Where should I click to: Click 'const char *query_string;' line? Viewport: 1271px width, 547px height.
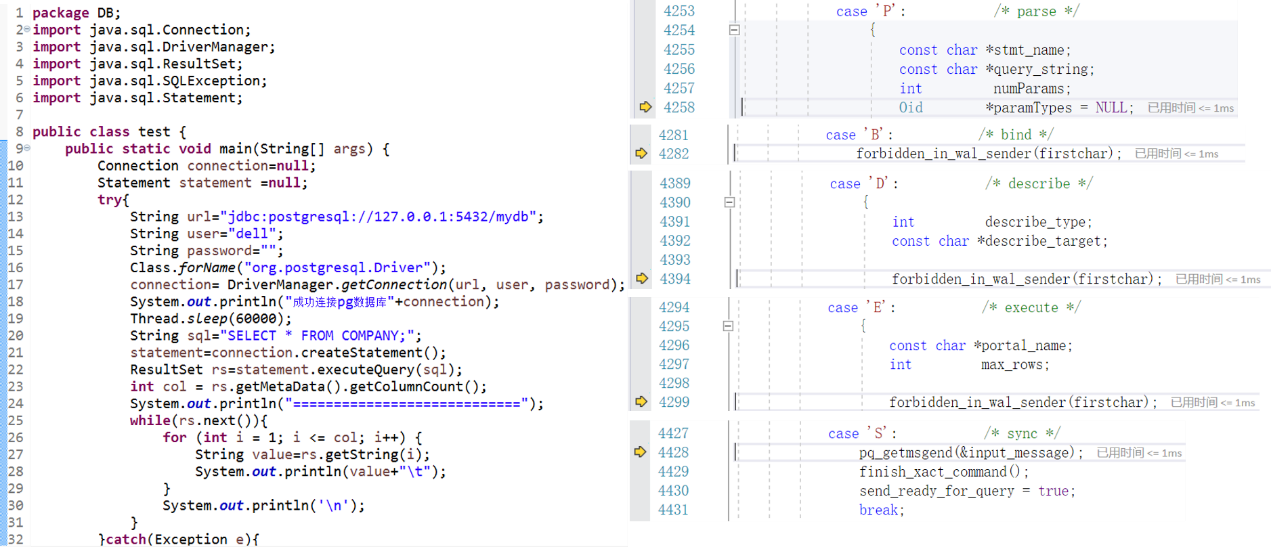point(997,69)
